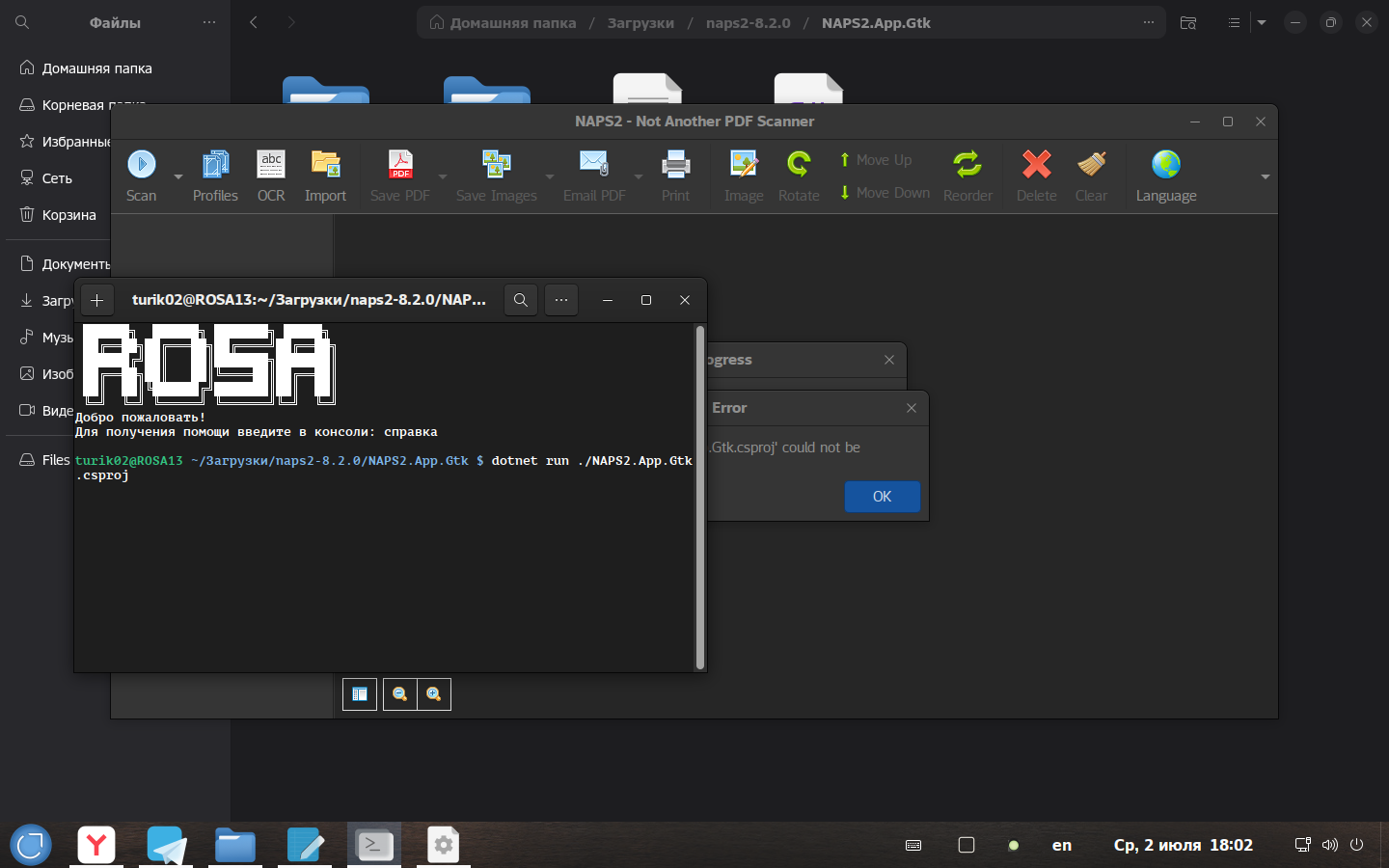
Task: Open Telegram from the taskbar
Action: click(x=167, y=846)
